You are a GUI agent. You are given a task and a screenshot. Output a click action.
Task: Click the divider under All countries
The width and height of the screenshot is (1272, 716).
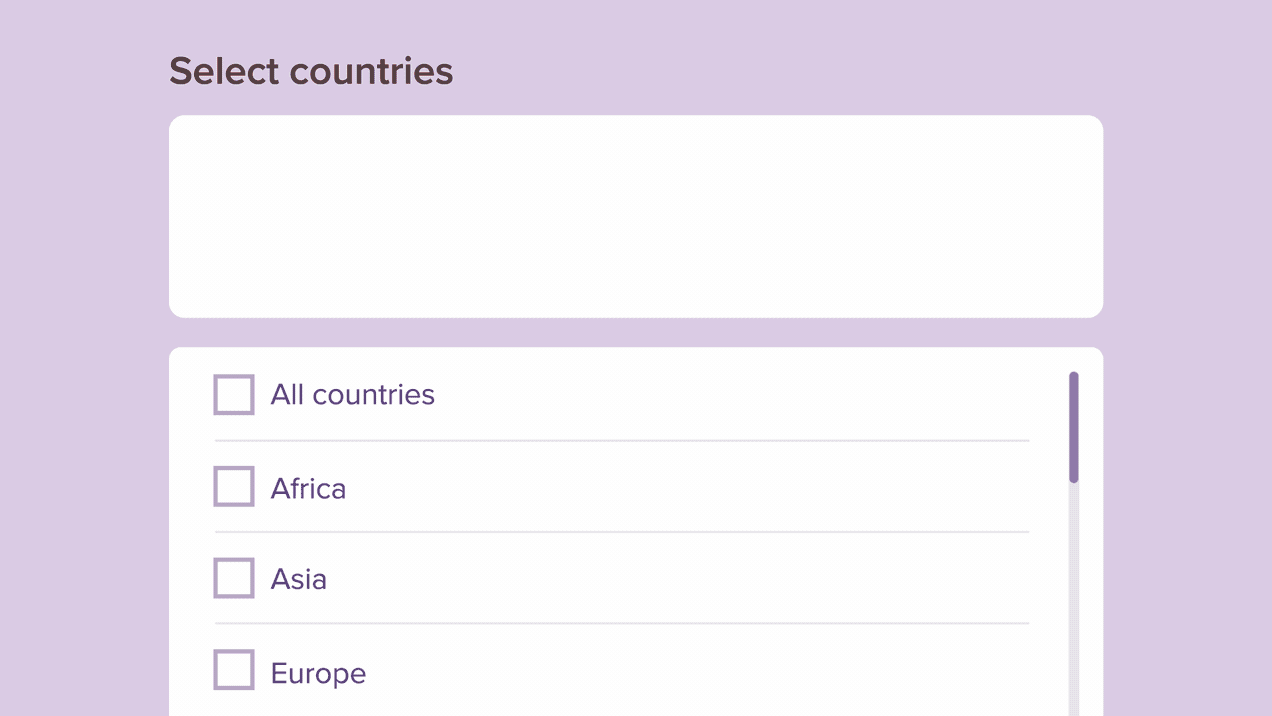click(x=620, y=440)
